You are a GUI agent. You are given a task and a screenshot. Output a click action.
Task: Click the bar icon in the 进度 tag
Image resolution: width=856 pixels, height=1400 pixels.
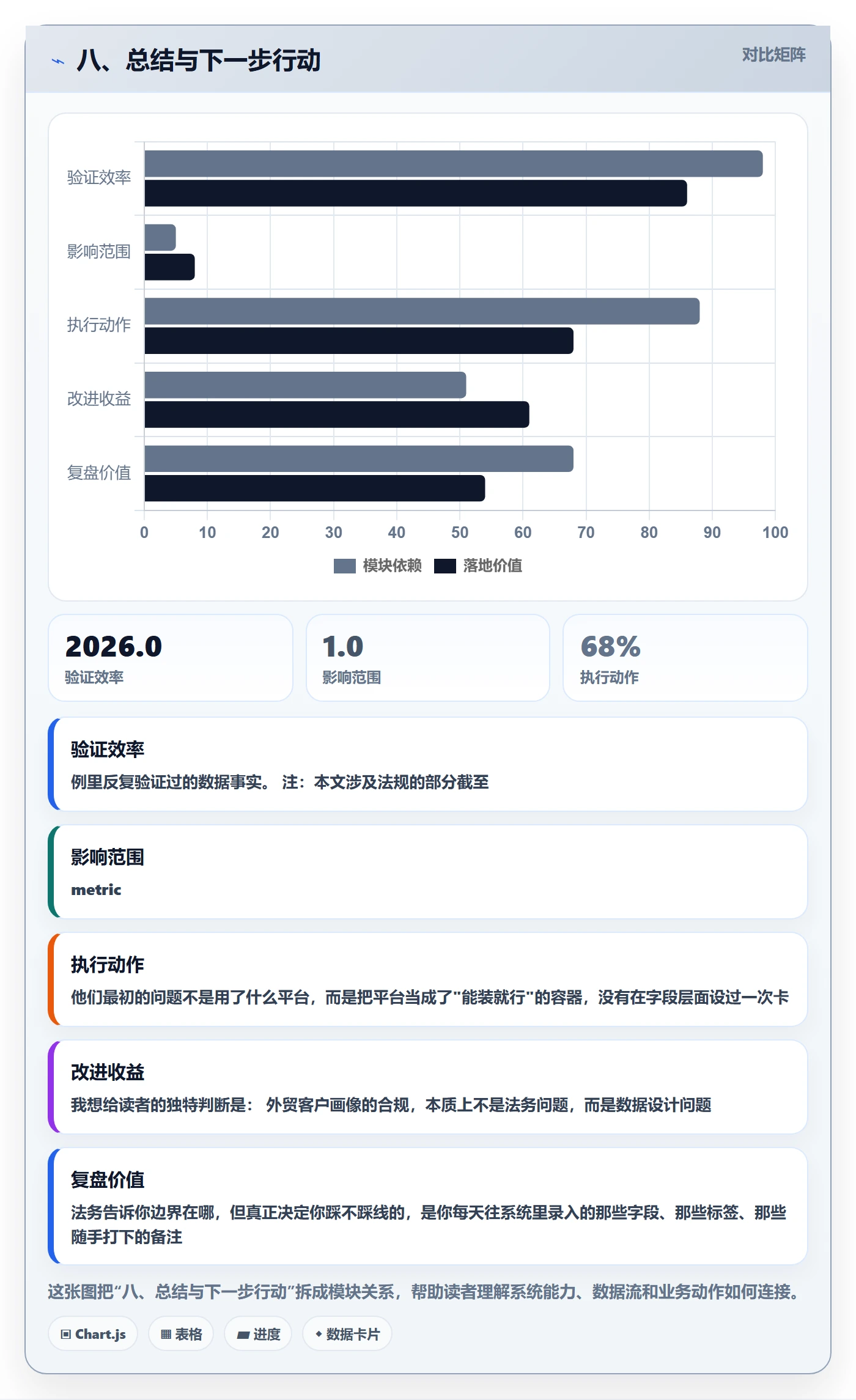point(243,1335)
